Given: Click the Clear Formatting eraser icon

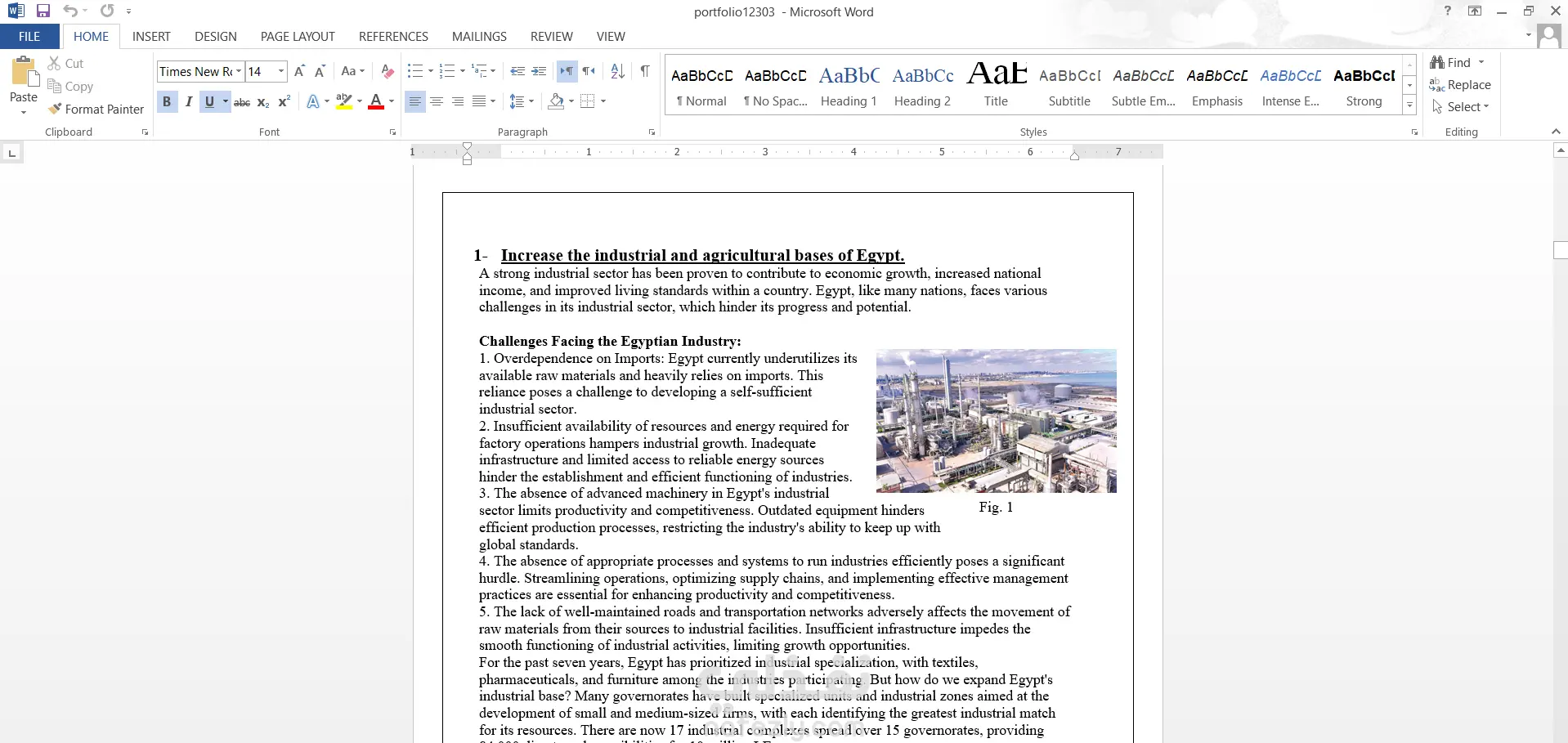Looking at the screenshot, I should [x=388, y=71].
